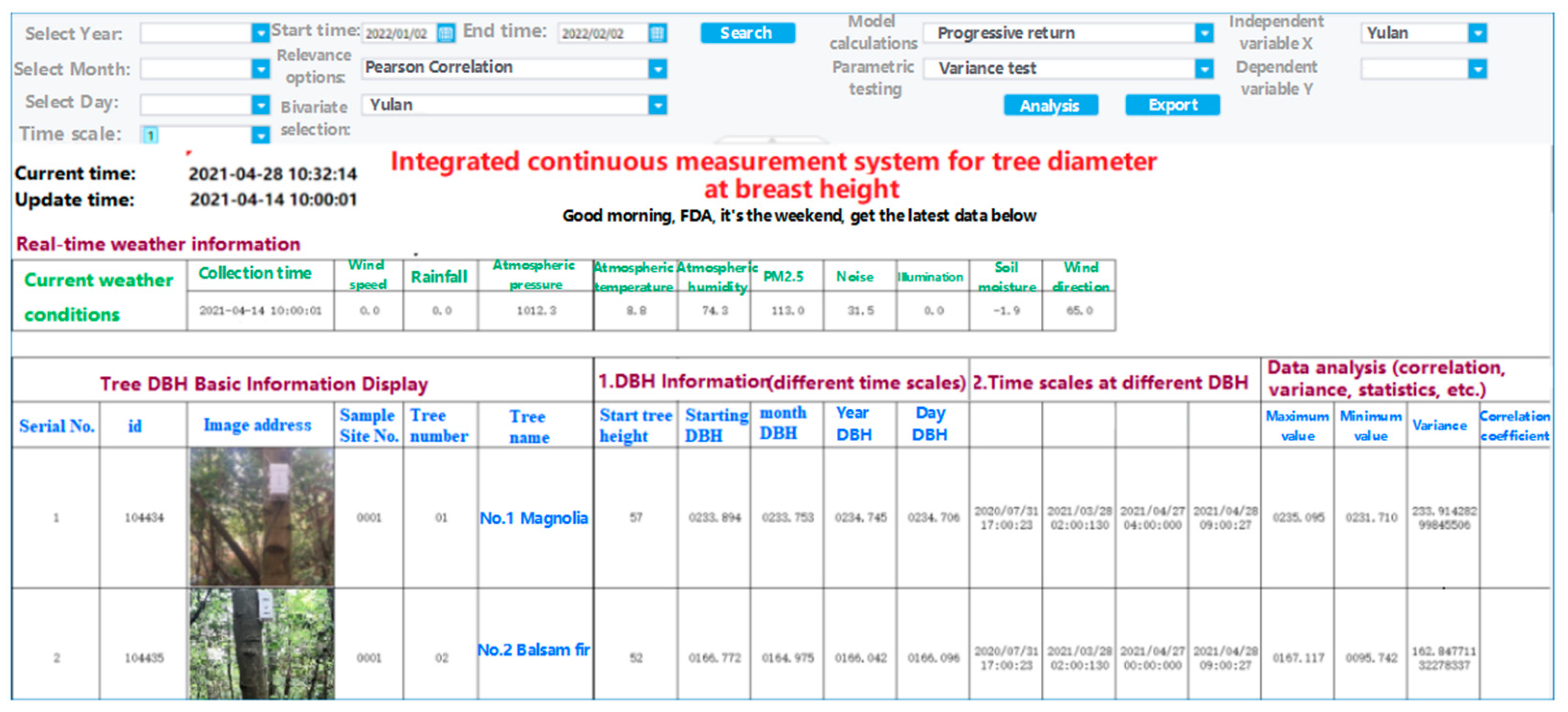Open the Pearson Correlation relevance dropdown
The image size is (1568, 712).
pos(658,69)
